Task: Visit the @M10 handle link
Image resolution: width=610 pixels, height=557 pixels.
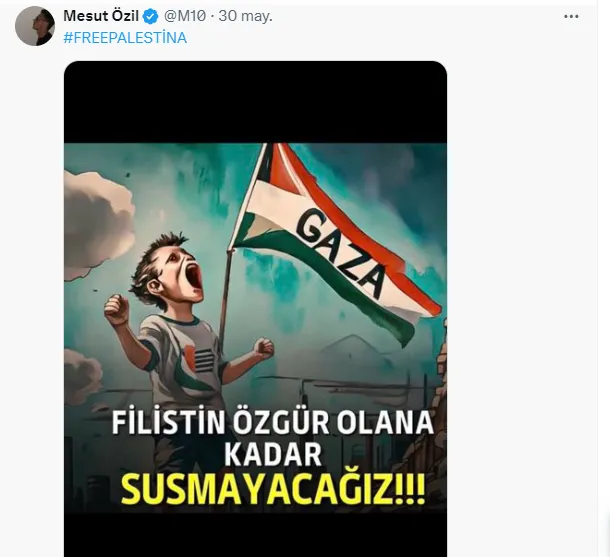Action: [185, 16]
